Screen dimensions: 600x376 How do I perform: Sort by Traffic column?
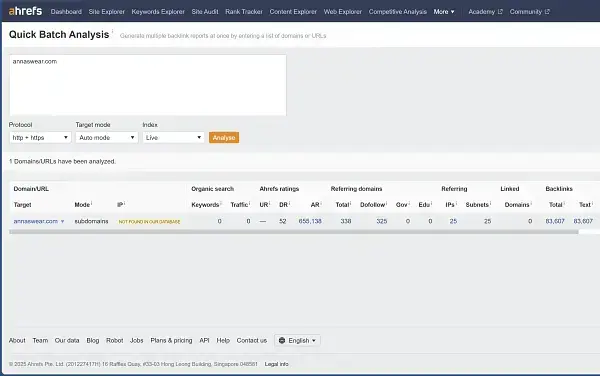240,205
